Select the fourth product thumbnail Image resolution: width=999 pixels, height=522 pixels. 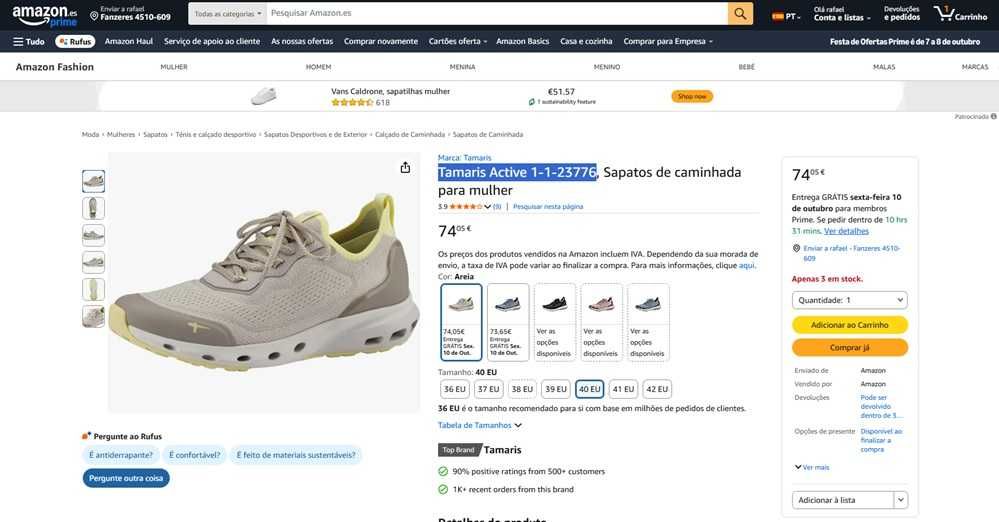(93, 262)
